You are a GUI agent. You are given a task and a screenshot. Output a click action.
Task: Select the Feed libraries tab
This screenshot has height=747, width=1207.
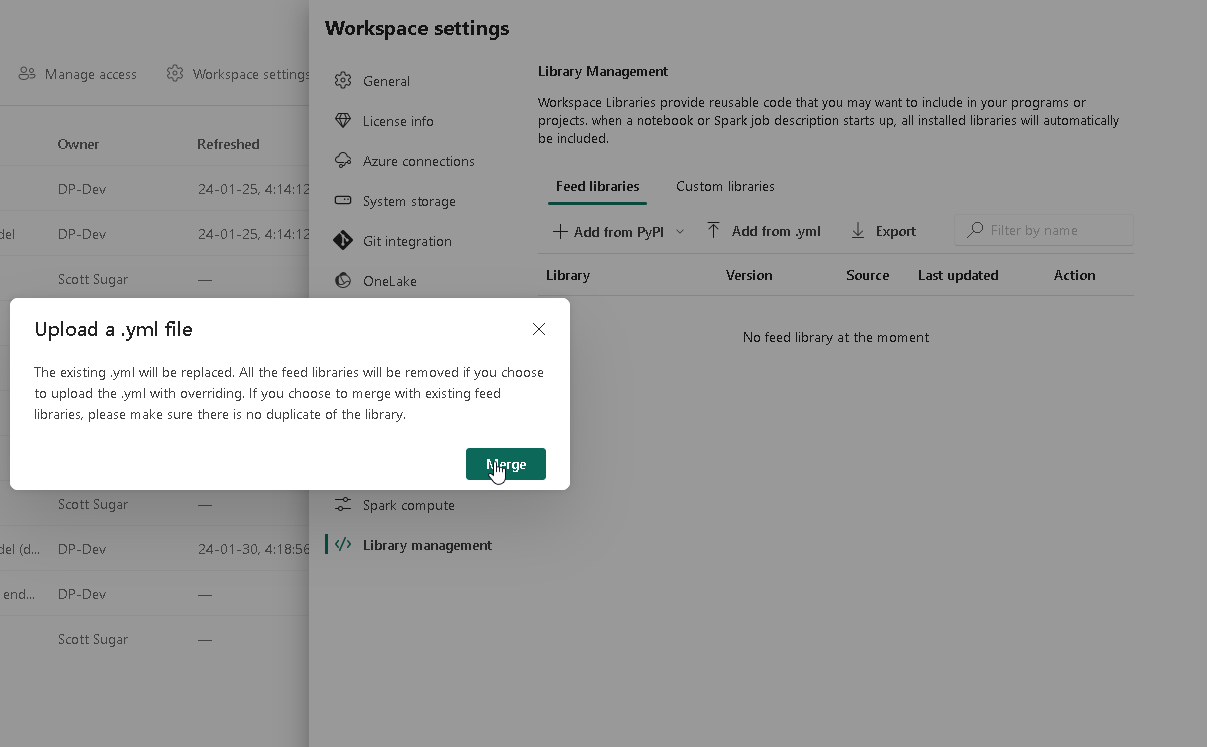click(597, 186)
